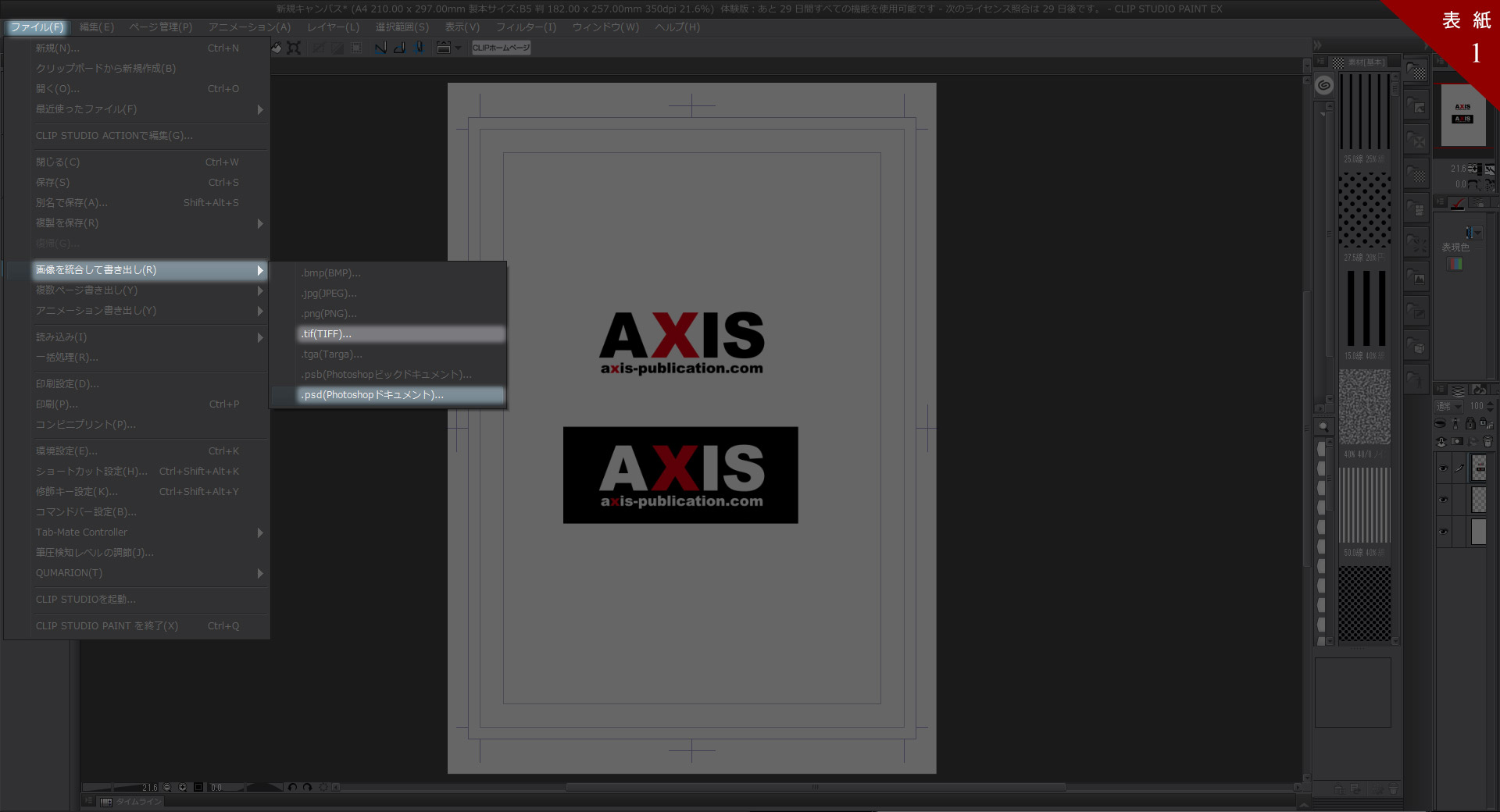
Task: Toggle lock transparent pixels icon
Action: [1487, 423]
